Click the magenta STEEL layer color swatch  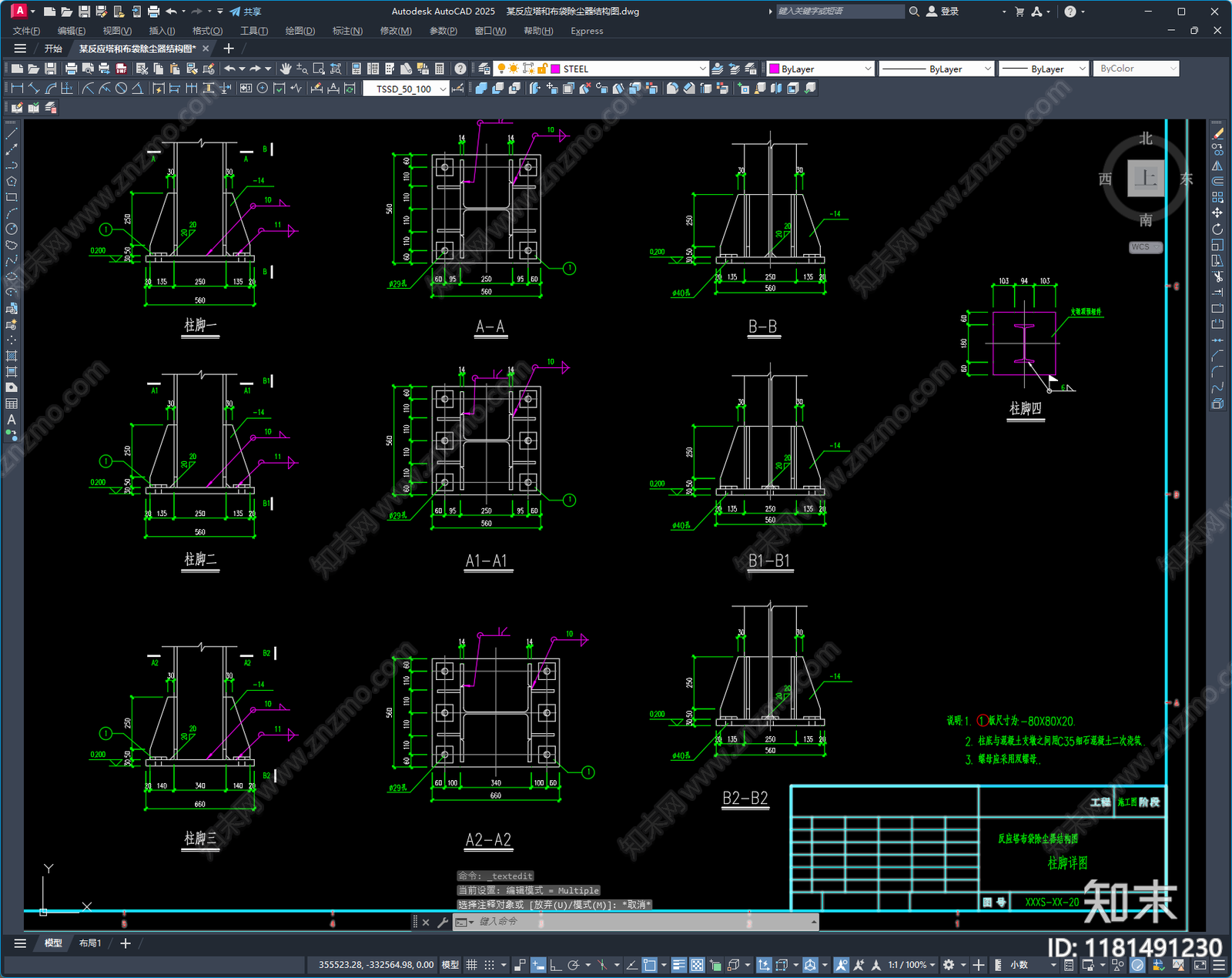[555, 69]
